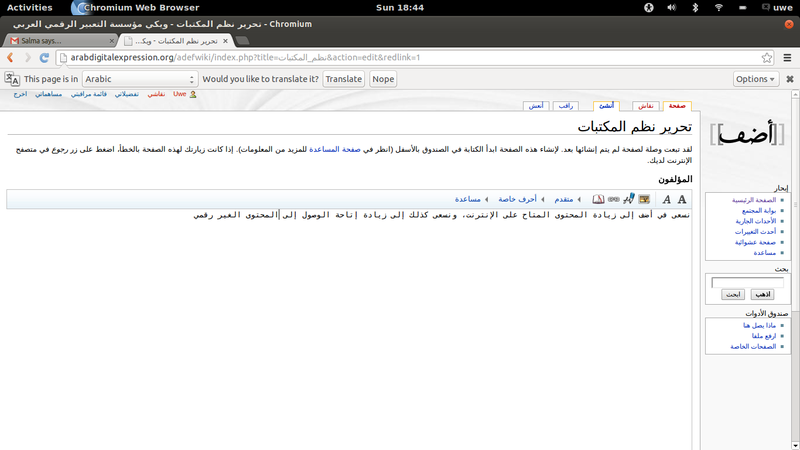Reload the page with the refresh icon
800x450 pixels.
(44, 58)
